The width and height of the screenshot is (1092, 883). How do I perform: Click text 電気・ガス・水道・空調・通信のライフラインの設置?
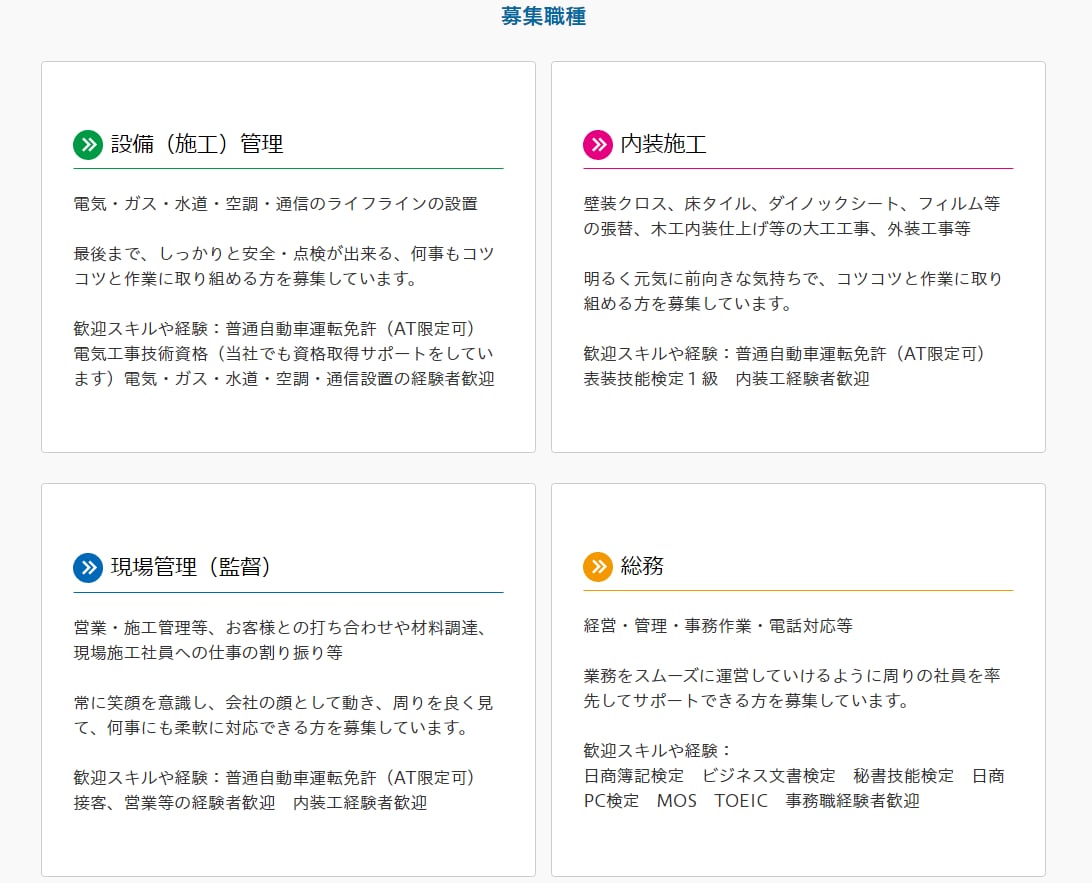point(276,204)
